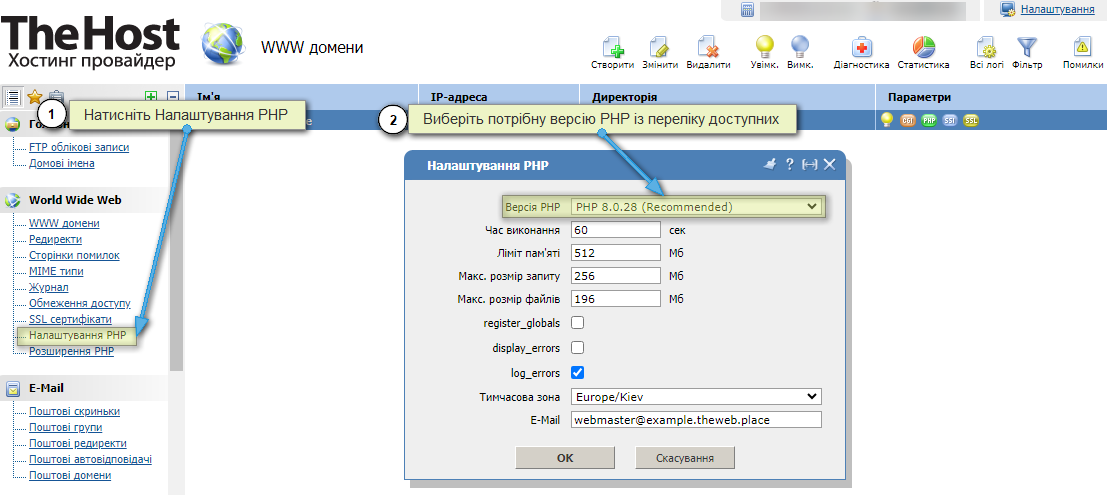Open Редиректи in sidebar
Image resolution: width=1107 pixels, height=495 pixels.
coord(56,239)
